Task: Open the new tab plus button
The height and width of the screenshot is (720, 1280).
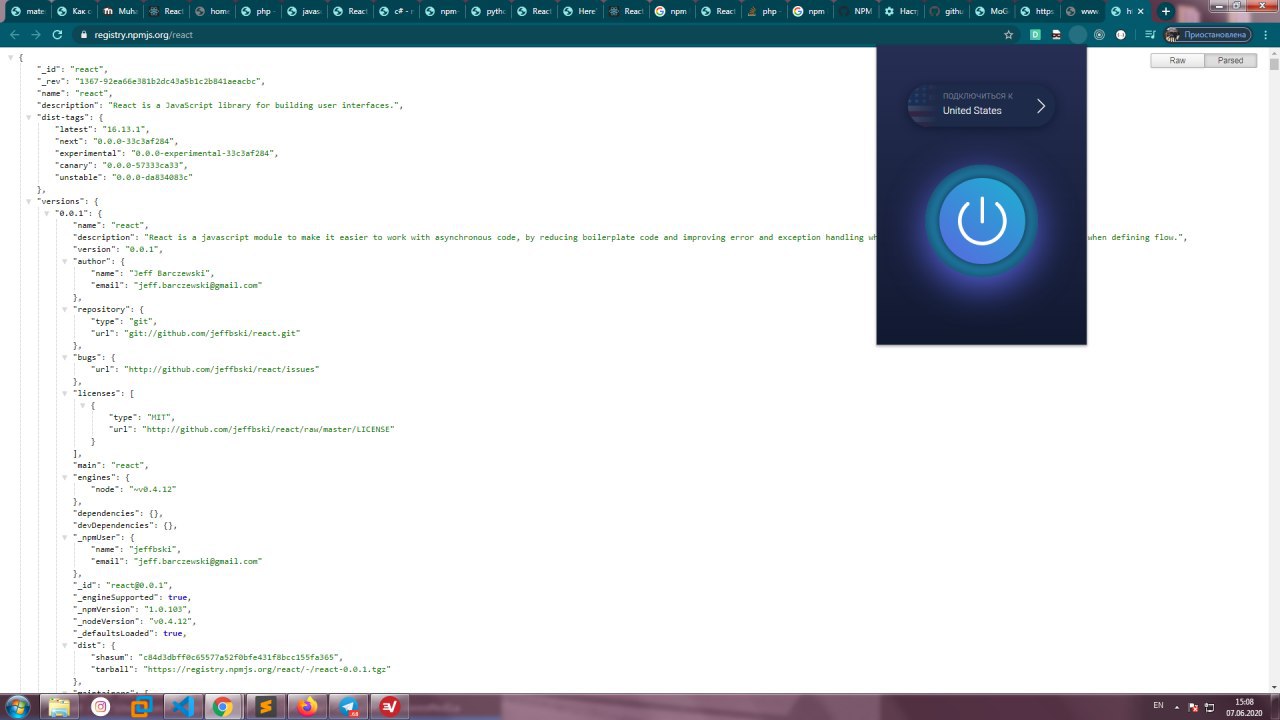Action: point(1165,11)
